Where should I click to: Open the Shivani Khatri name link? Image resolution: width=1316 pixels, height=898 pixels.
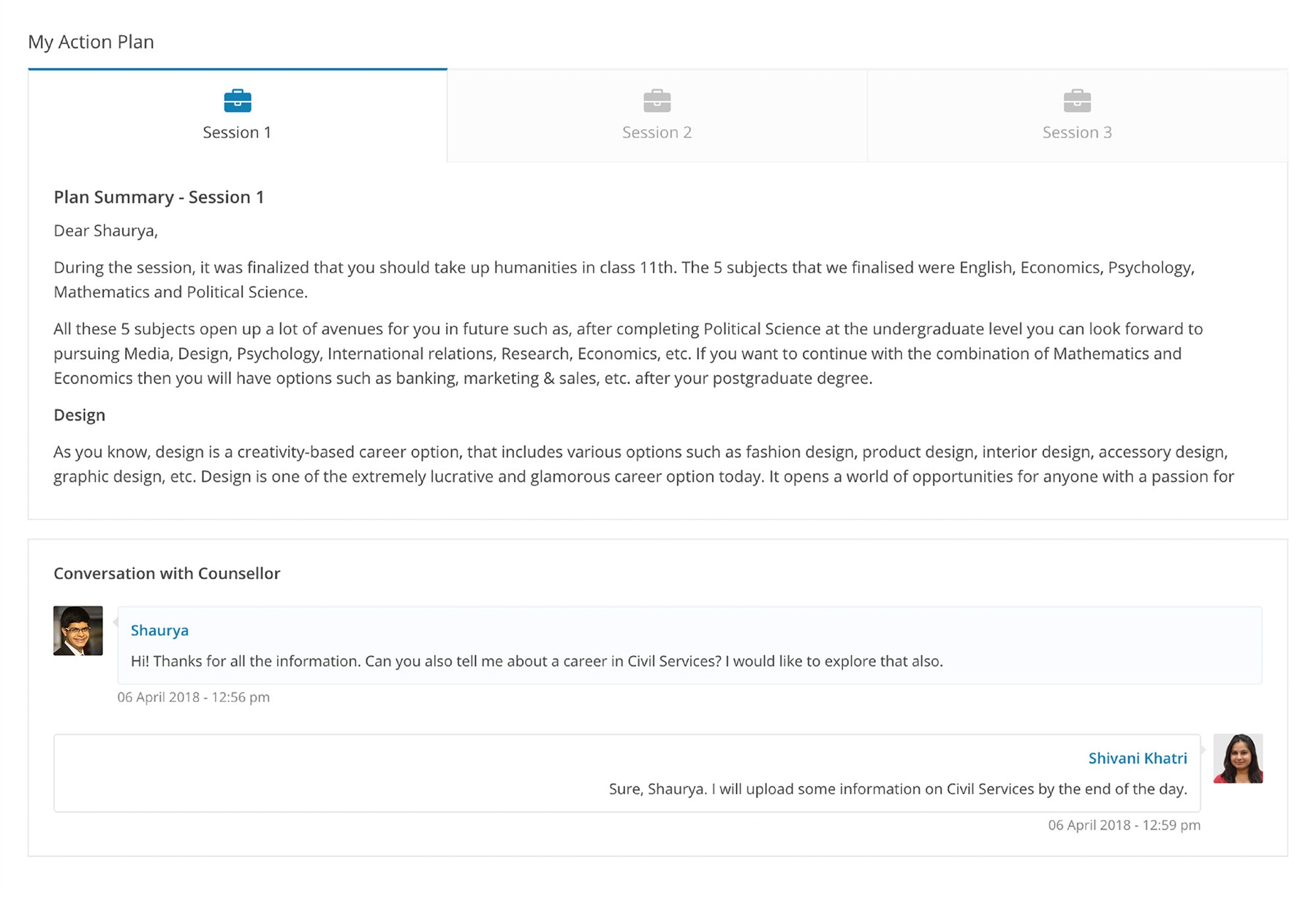(x=1138, y=758)
